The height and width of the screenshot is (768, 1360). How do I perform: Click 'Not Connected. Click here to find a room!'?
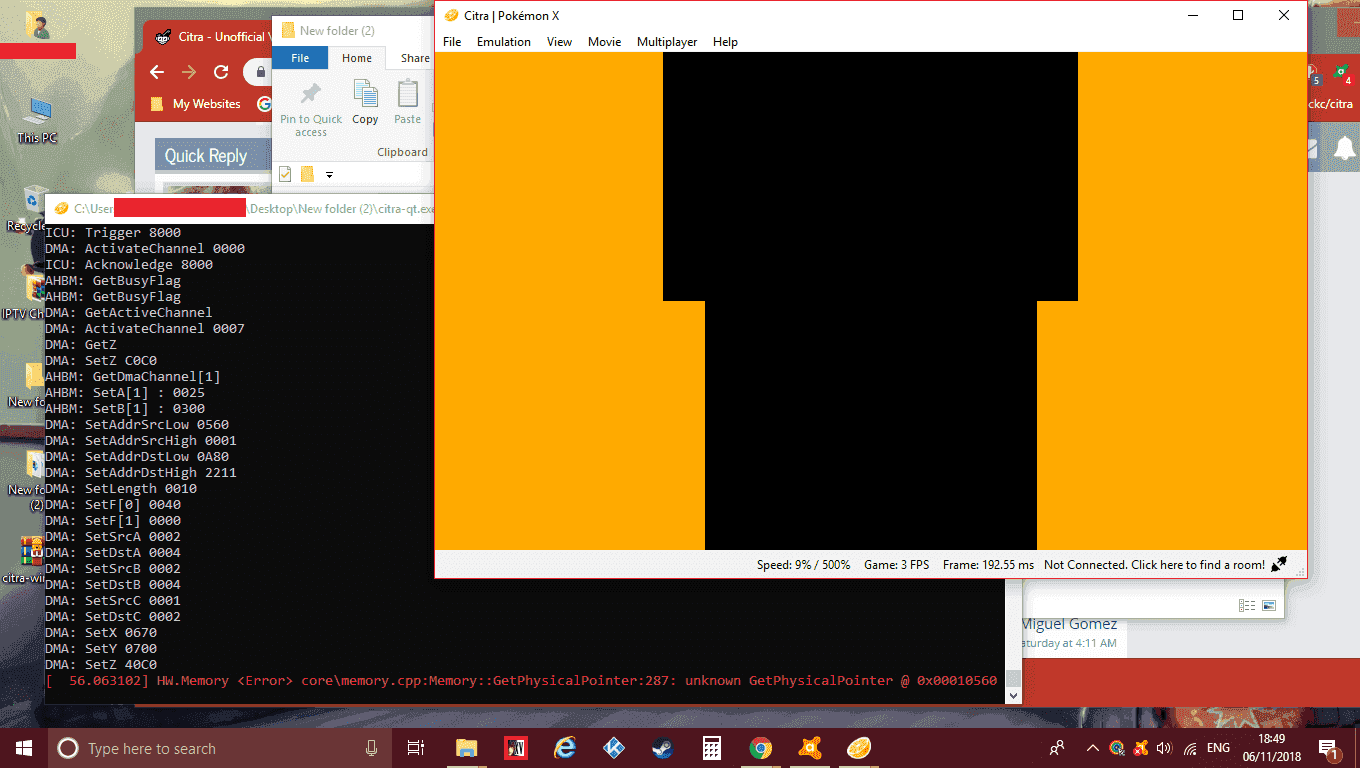click(x=1154, y=565)
